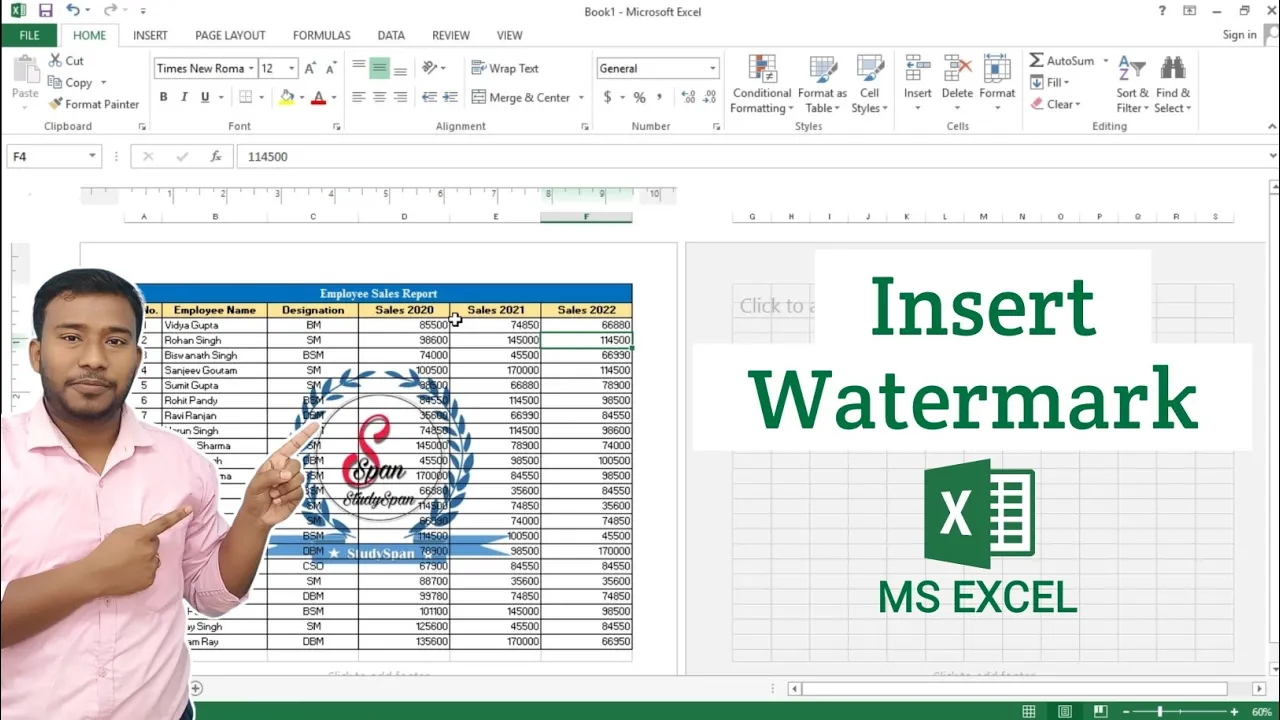
Task: Switch to the DATA tab
Action: [x=391, y=35]
